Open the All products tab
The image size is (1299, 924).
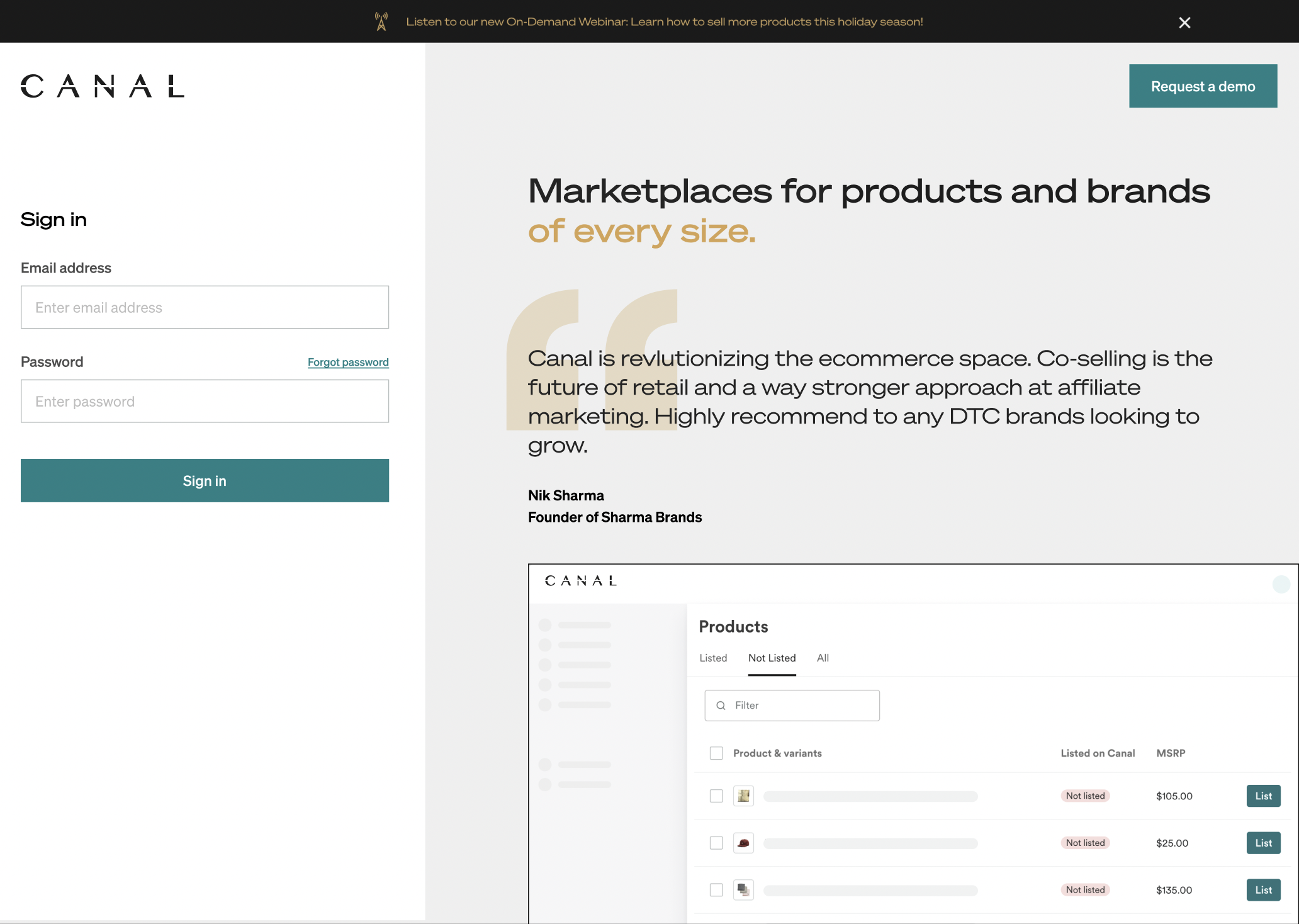click(x=823, y=658)
